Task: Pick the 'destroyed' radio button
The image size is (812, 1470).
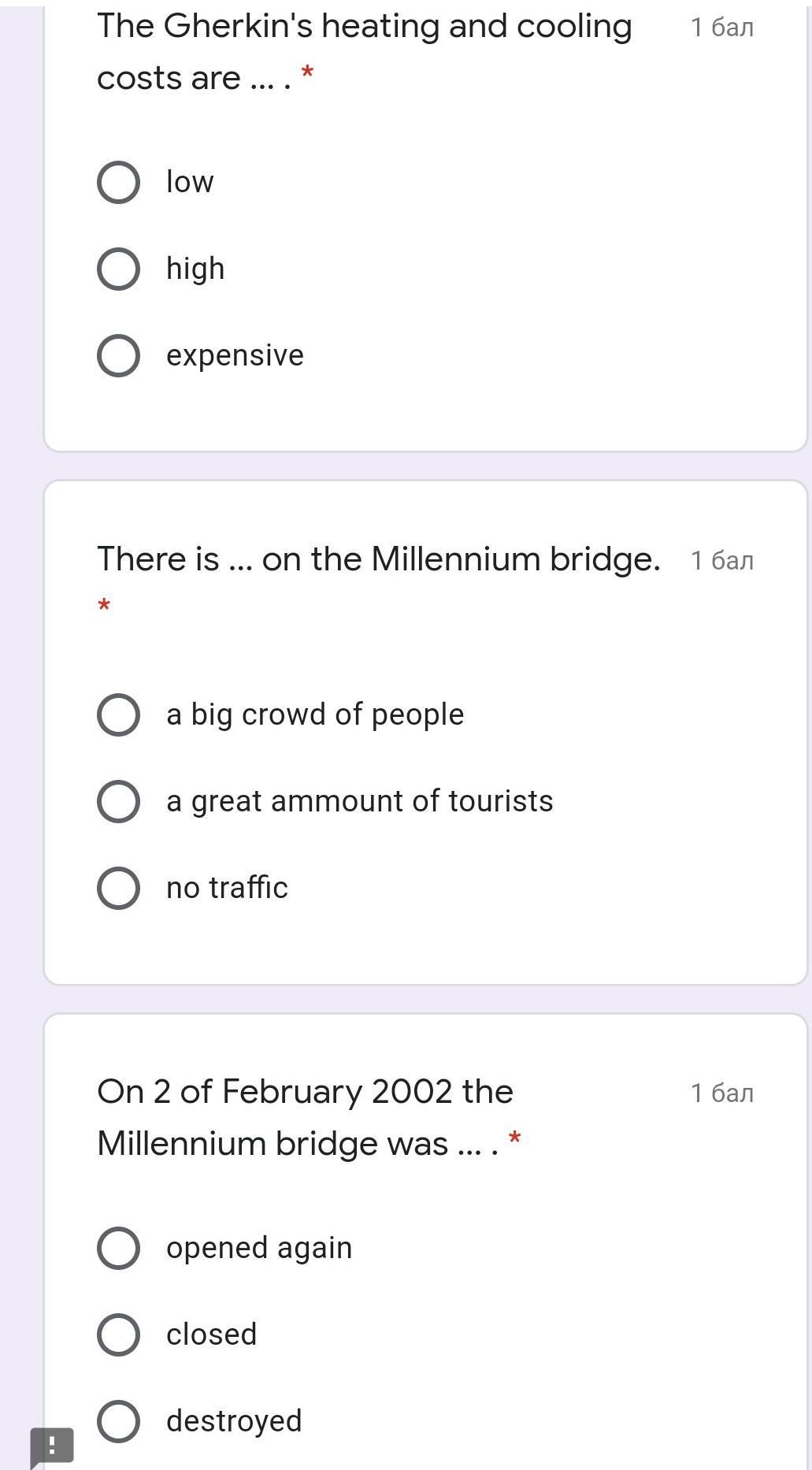Action: click(x=119, y=1421)
